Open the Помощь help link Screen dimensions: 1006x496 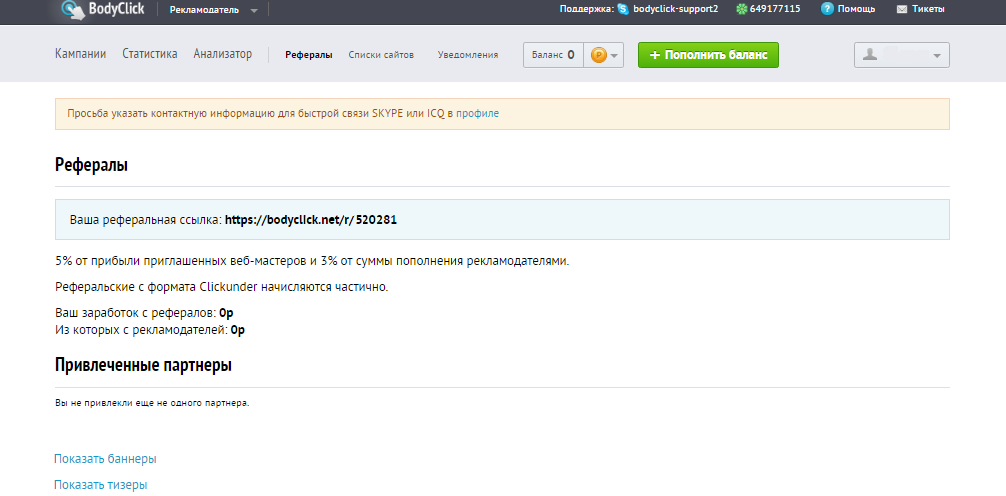tap(856, 9)
